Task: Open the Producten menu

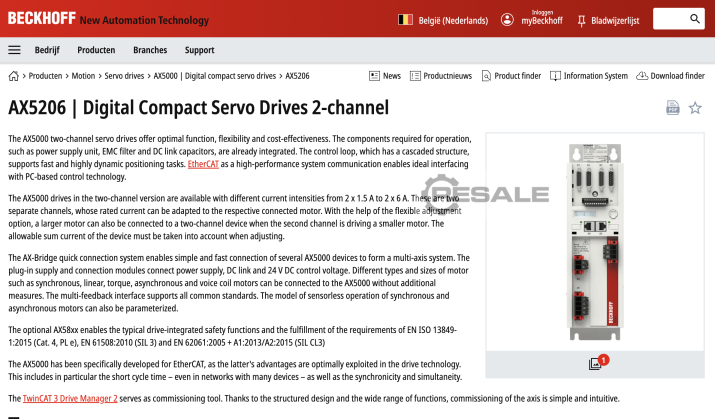Action: tap(96, 50)
